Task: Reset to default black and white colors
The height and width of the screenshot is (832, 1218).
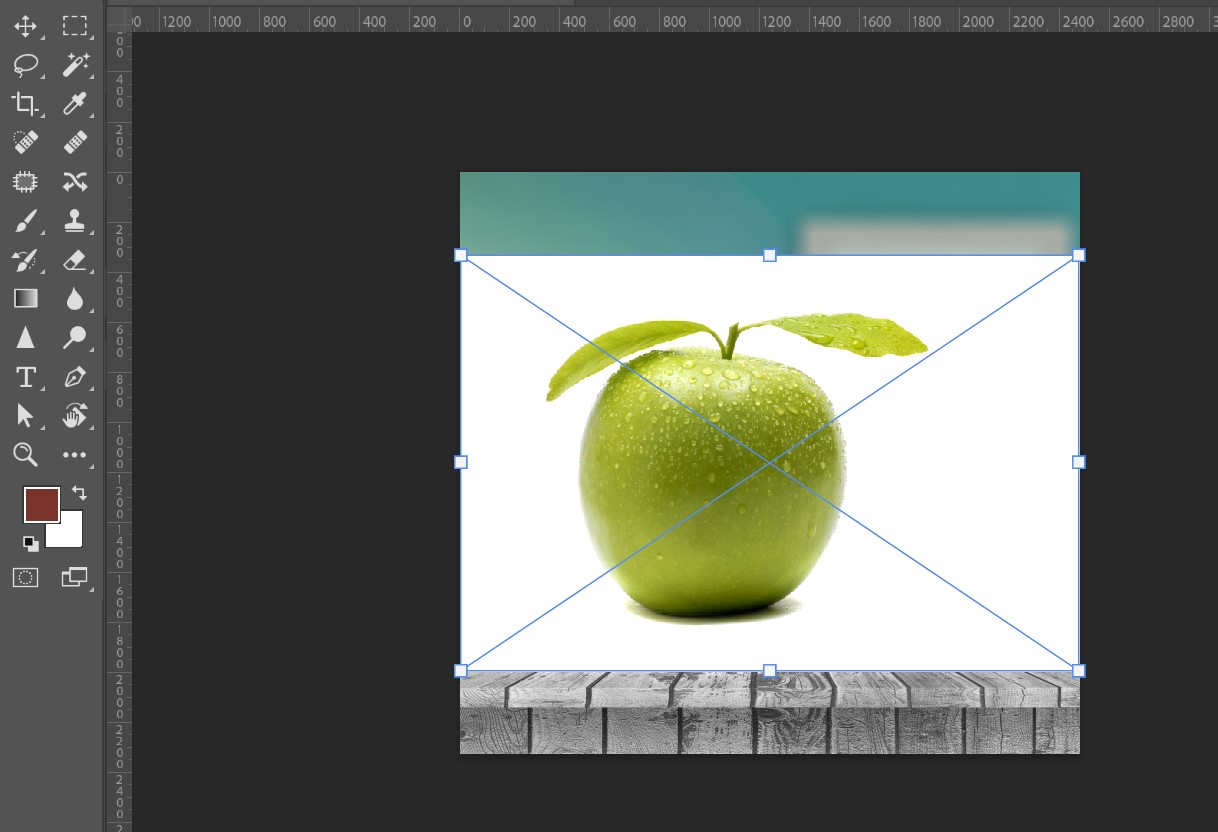Action: tap(31, 543)
